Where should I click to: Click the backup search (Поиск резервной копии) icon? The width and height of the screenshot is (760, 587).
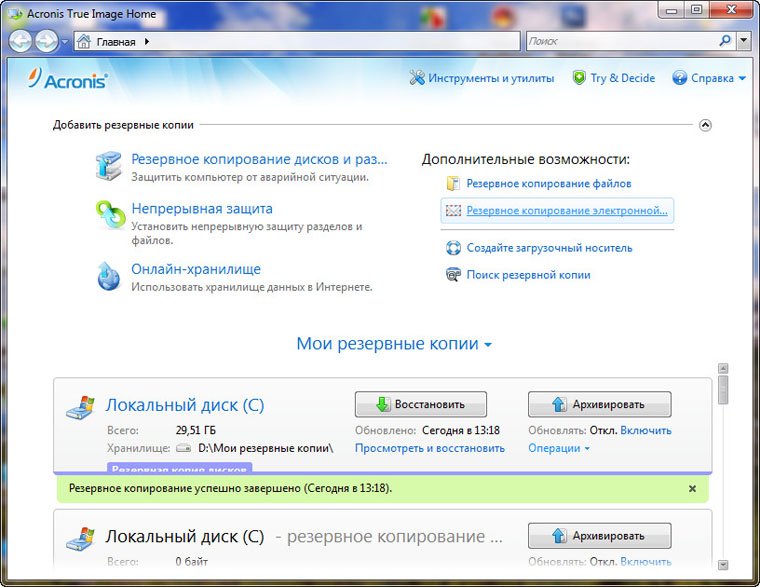point(453,274)
